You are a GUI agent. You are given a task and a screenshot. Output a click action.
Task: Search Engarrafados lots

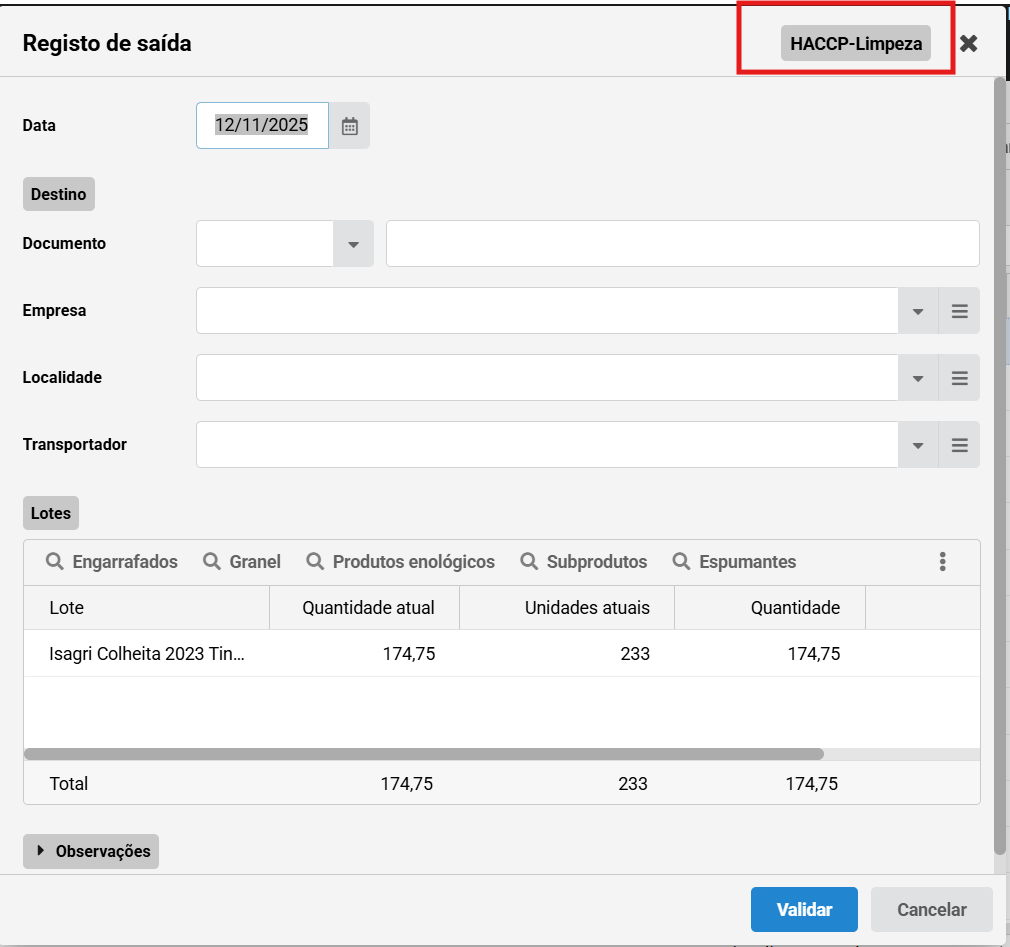point(111,562)
